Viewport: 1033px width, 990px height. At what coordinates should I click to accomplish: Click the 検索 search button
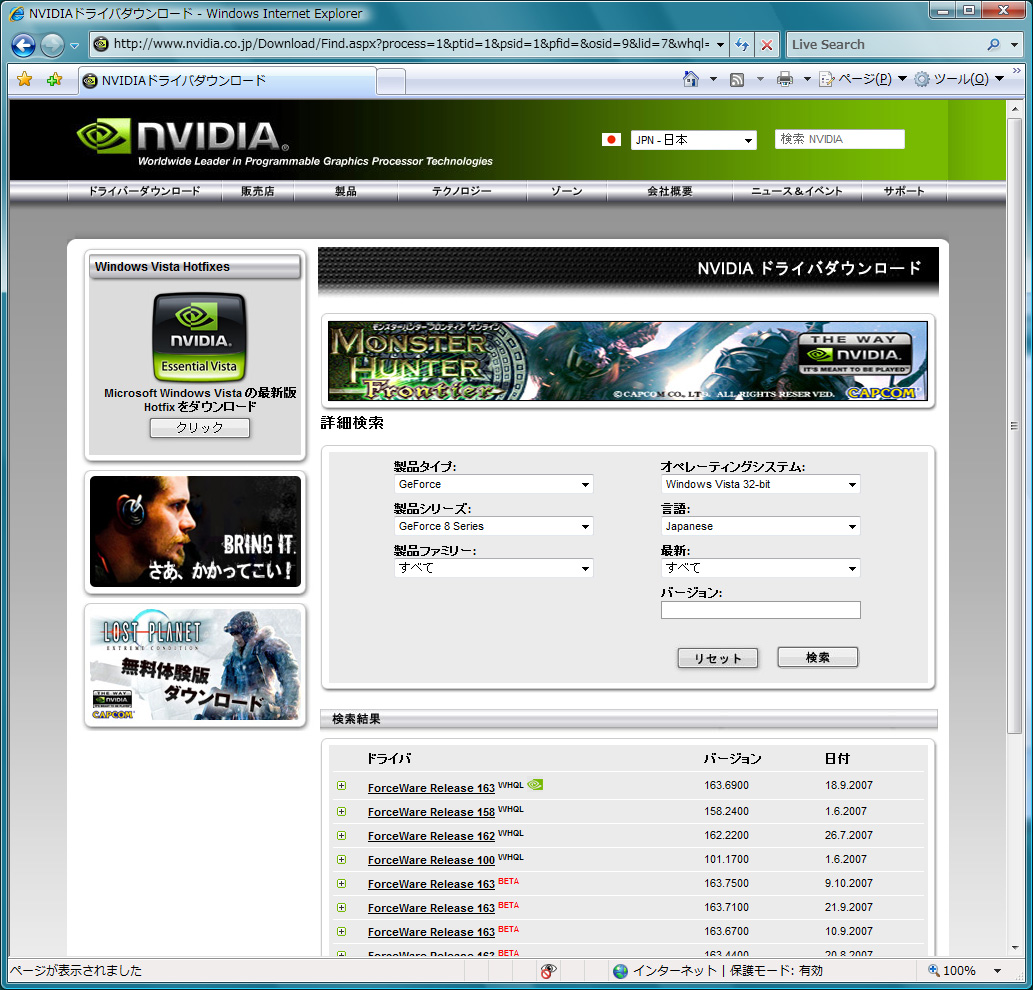coord(818,657)
